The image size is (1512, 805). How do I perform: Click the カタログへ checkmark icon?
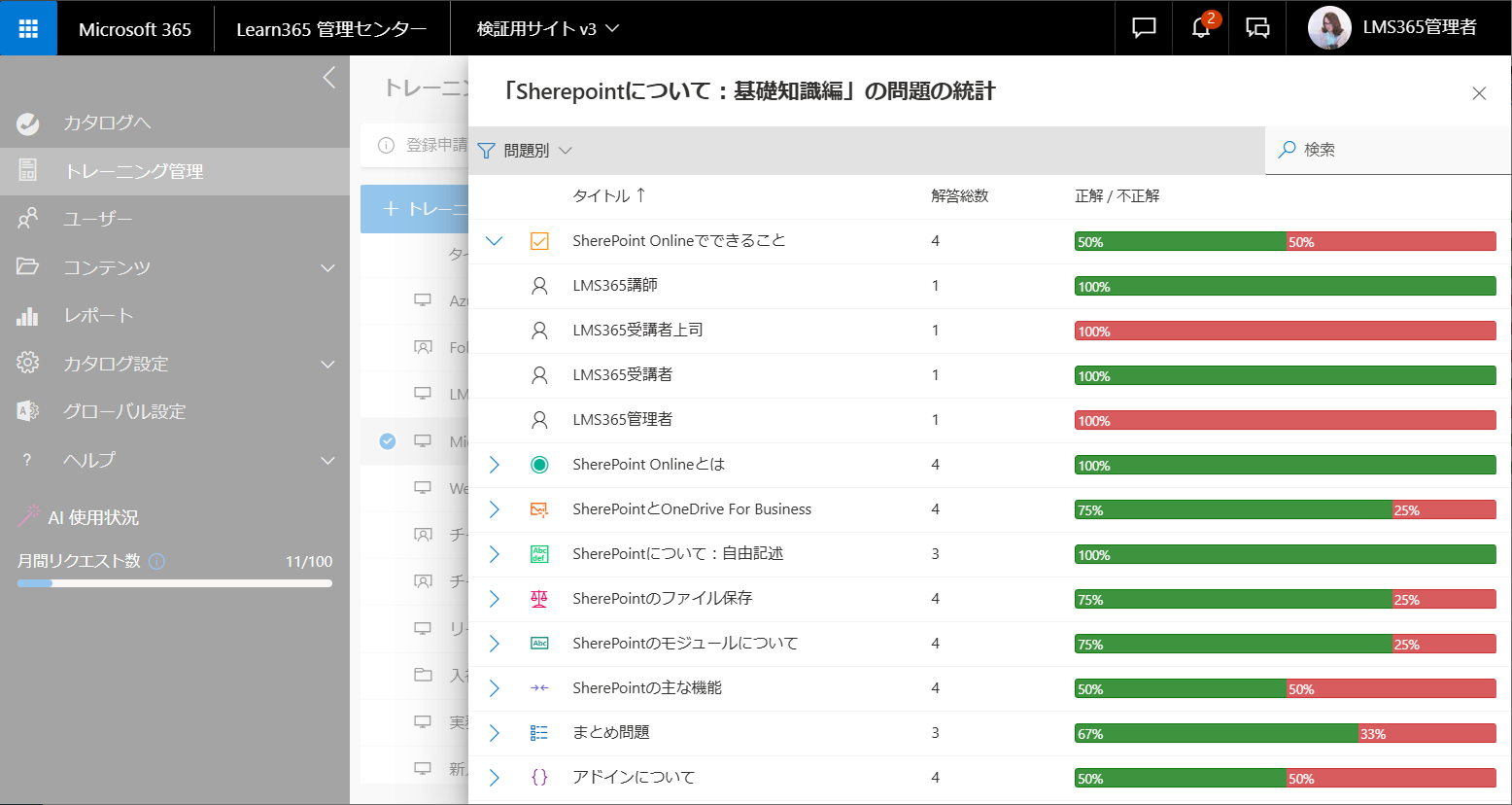(x=28, y=123)
